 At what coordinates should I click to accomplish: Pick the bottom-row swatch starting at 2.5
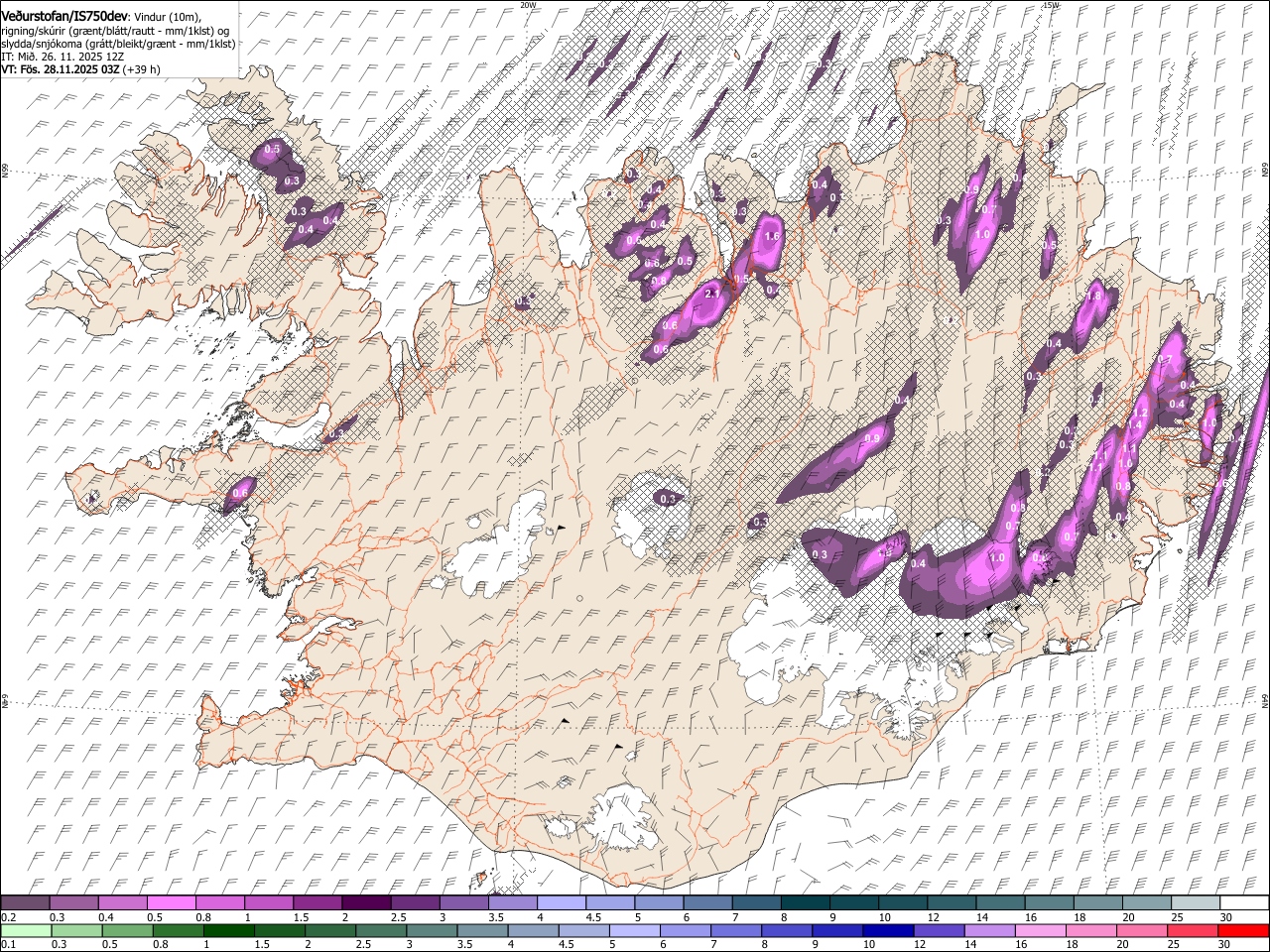[x=380, y=931]
